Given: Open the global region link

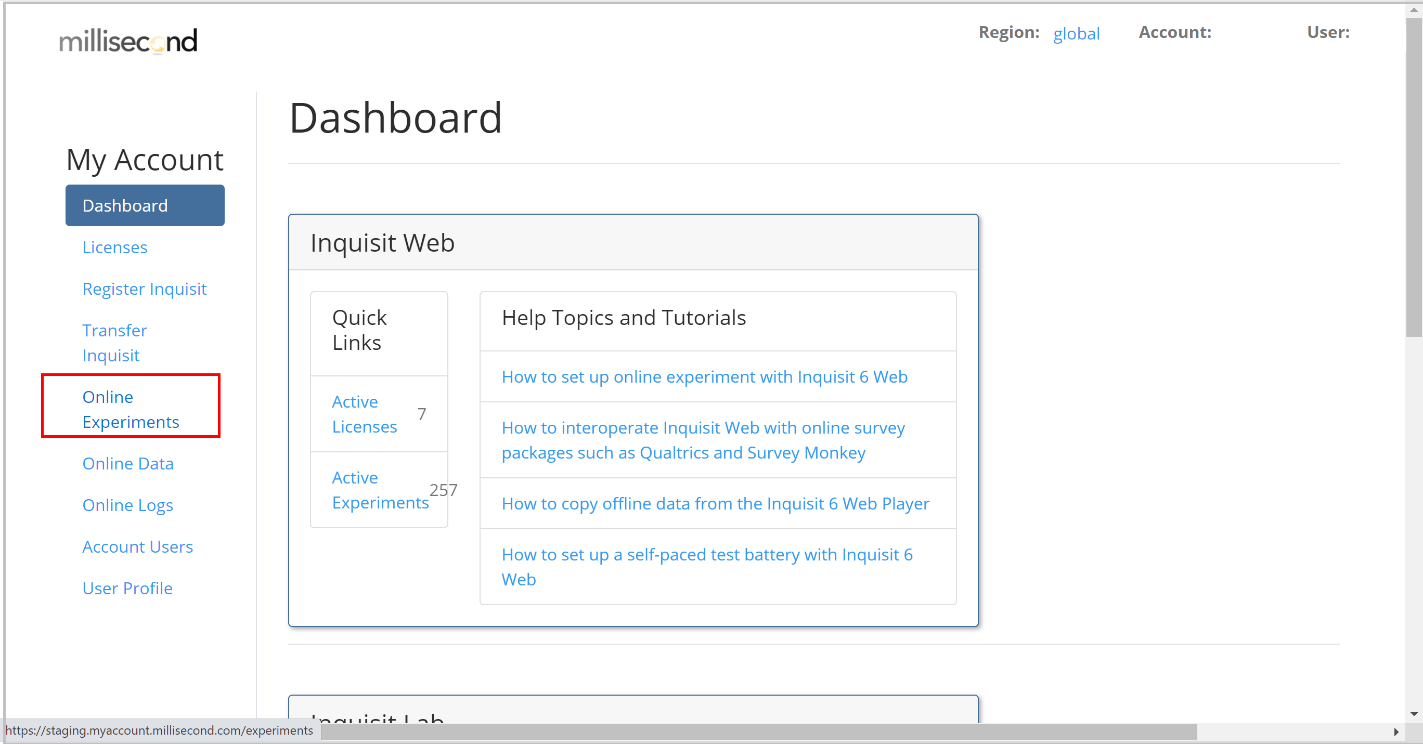Looking at the screenshot, I should tap(1076, 33).
